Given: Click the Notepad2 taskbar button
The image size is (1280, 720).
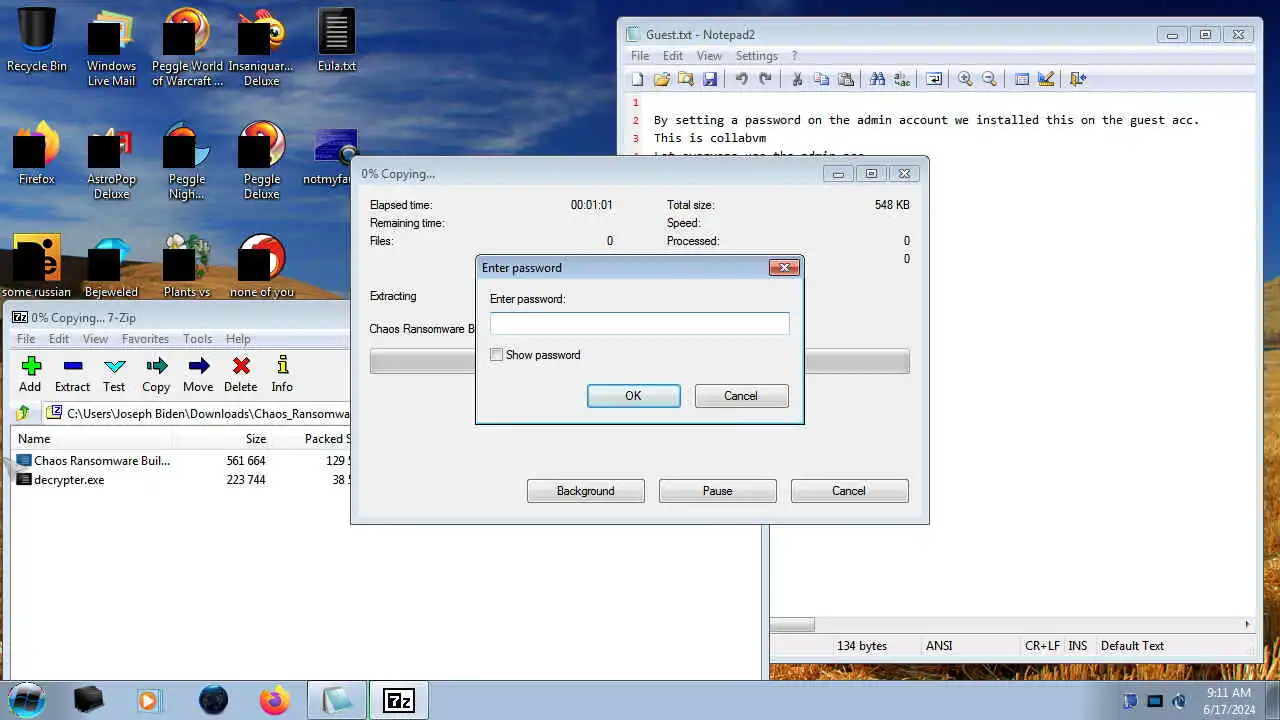Looking at the screenshot, I should point(337,700).
